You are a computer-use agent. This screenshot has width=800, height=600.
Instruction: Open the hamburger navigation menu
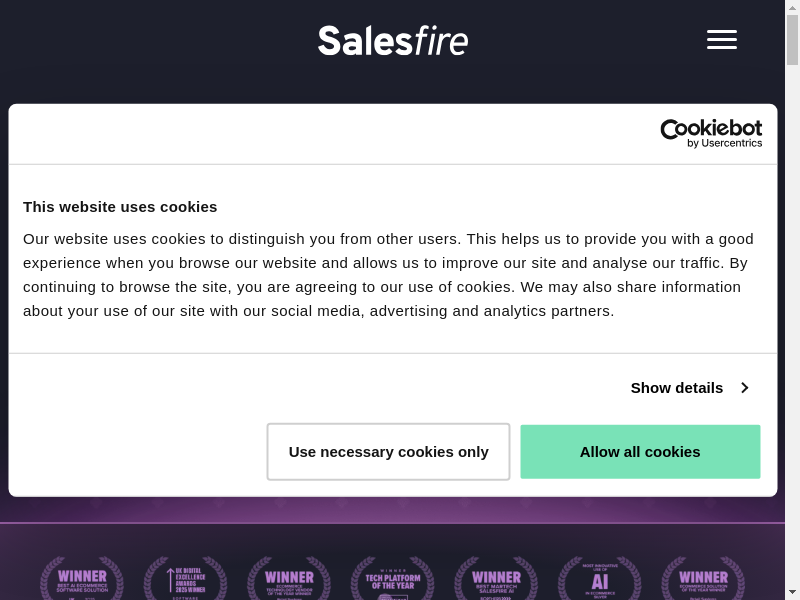click(721, 40)
